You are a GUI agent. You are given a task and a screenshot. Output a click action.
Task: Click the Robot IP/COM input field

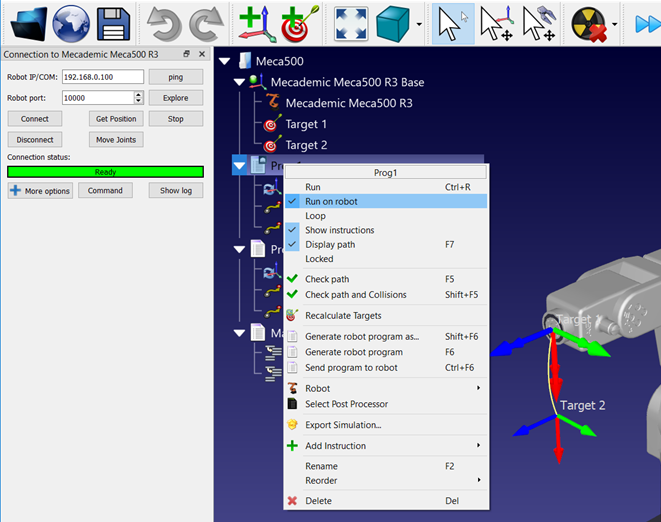click(102, 76)
